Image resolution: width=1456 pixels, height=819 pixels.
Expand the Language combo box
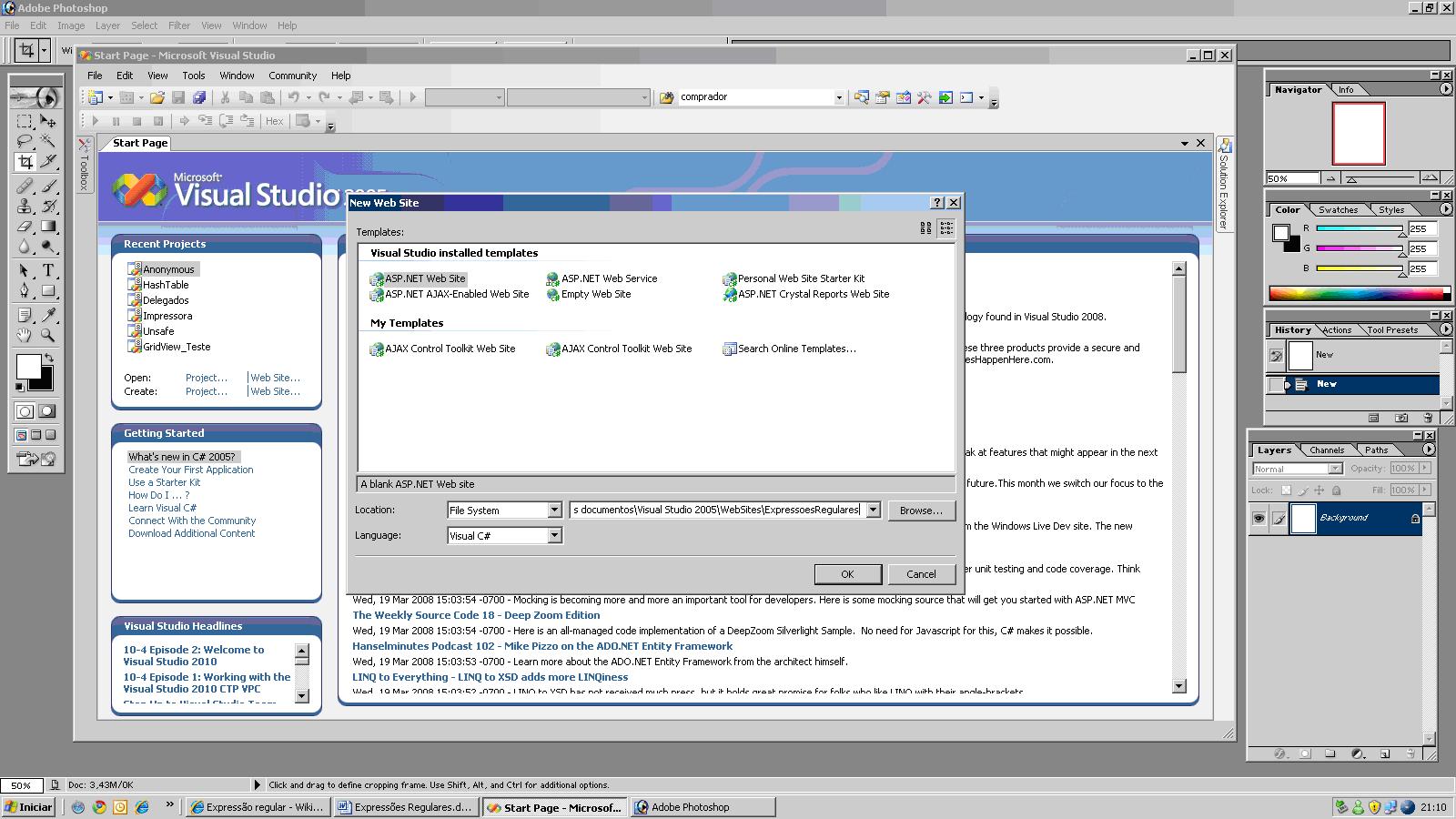click(554, 536)
